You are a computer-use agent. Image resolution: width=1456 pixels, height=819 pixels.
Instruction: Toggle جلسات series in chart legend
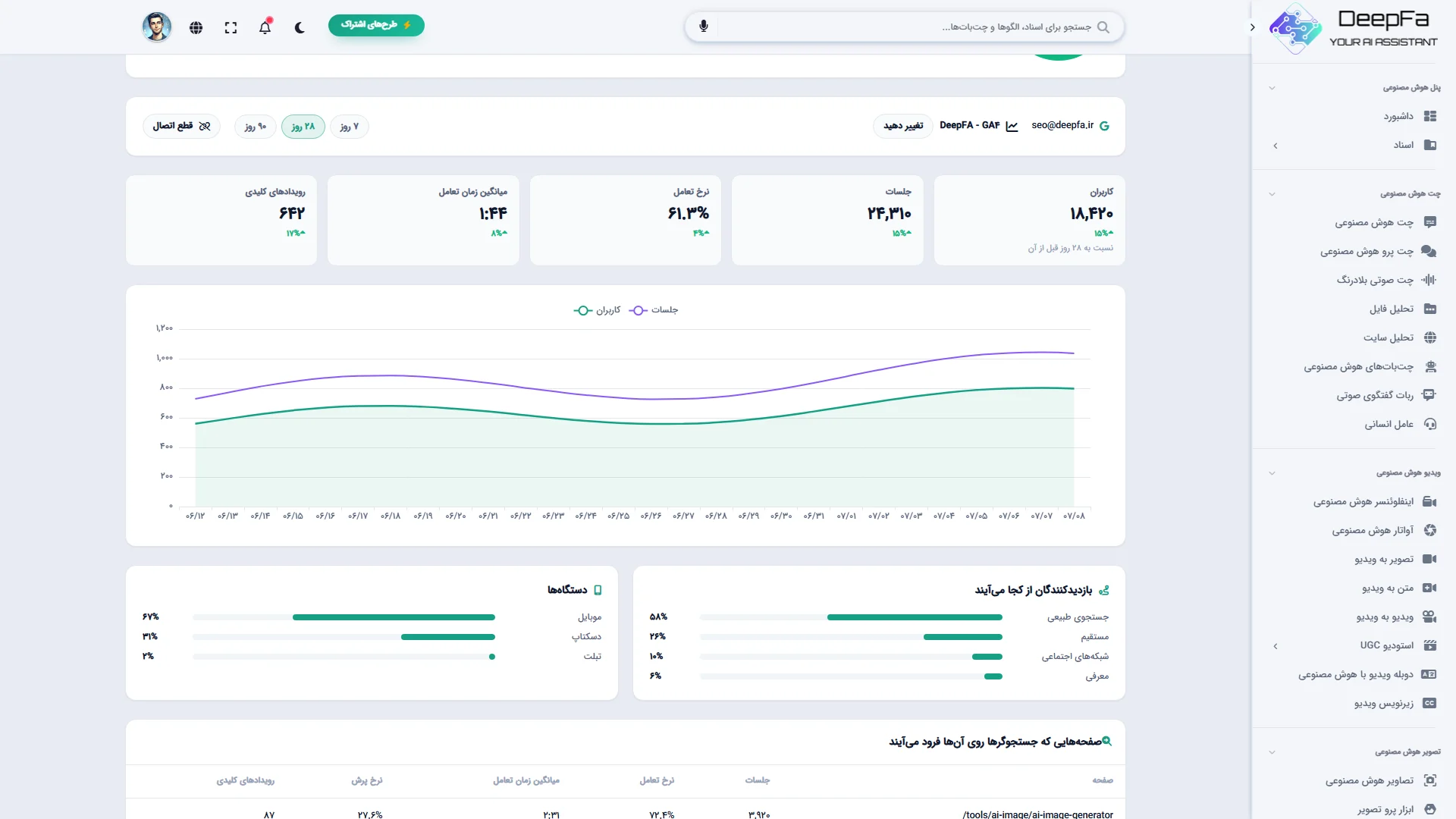click(654, 310)
